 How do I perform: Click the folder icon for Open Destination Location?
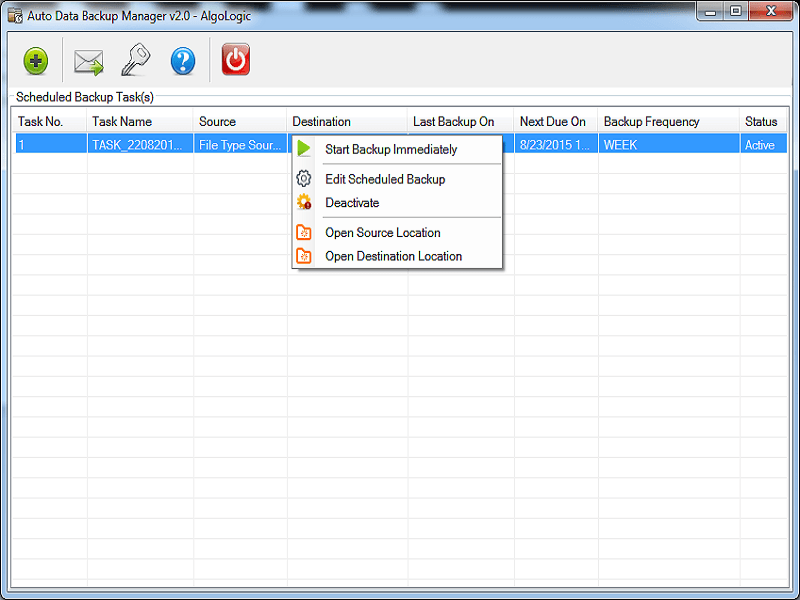[305, 255]
